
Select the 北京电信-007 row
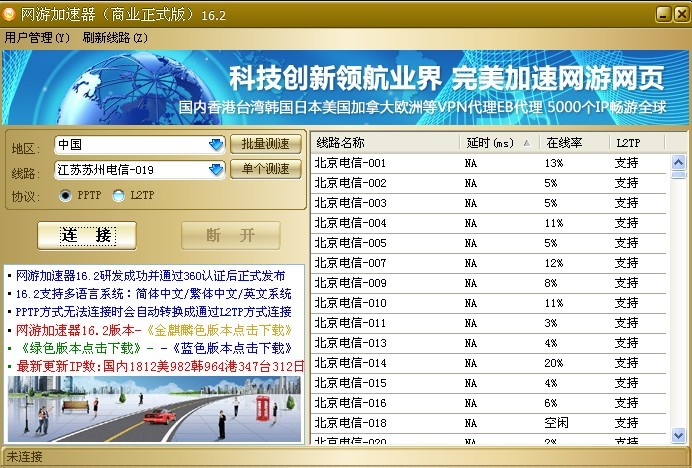[489, 263]
